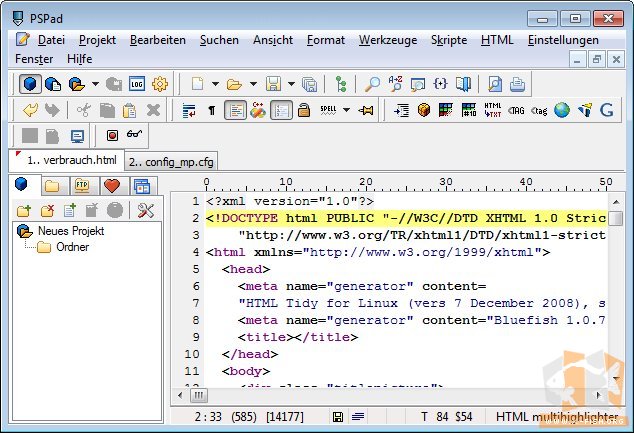Click the add folder to project icon
The height and width of the screenshot is (433, 634).
click(x=24, y=210)
